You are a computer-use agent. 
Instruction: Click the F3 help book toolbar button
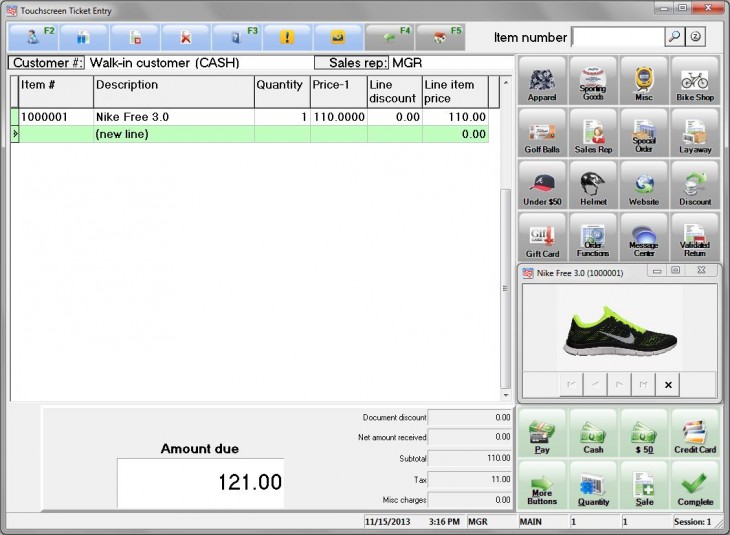coord(237,37)
